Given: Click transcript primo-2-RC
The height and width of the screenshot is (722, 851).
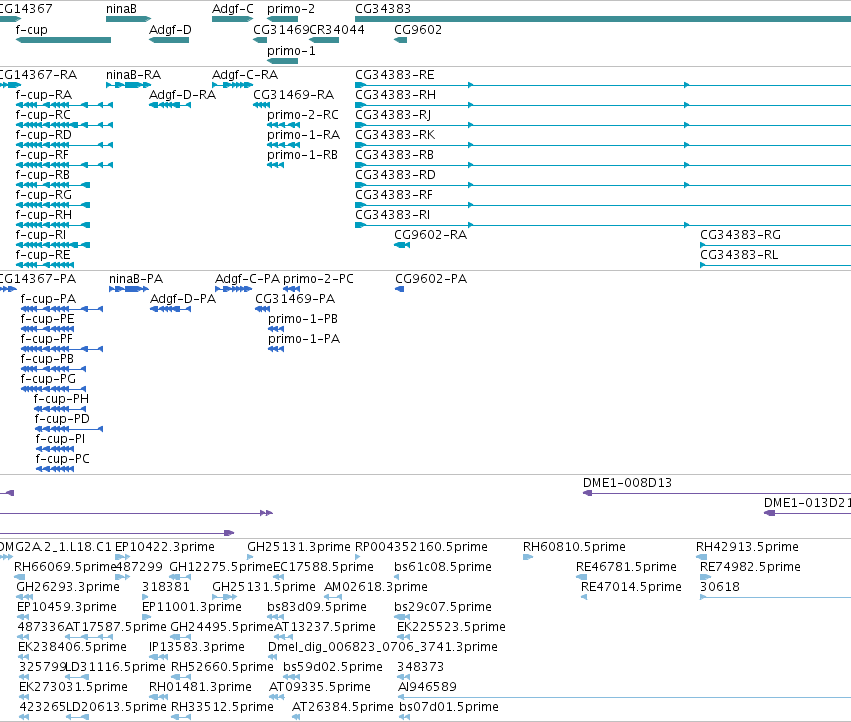Looking at the screenshot, I should (283, 125).
